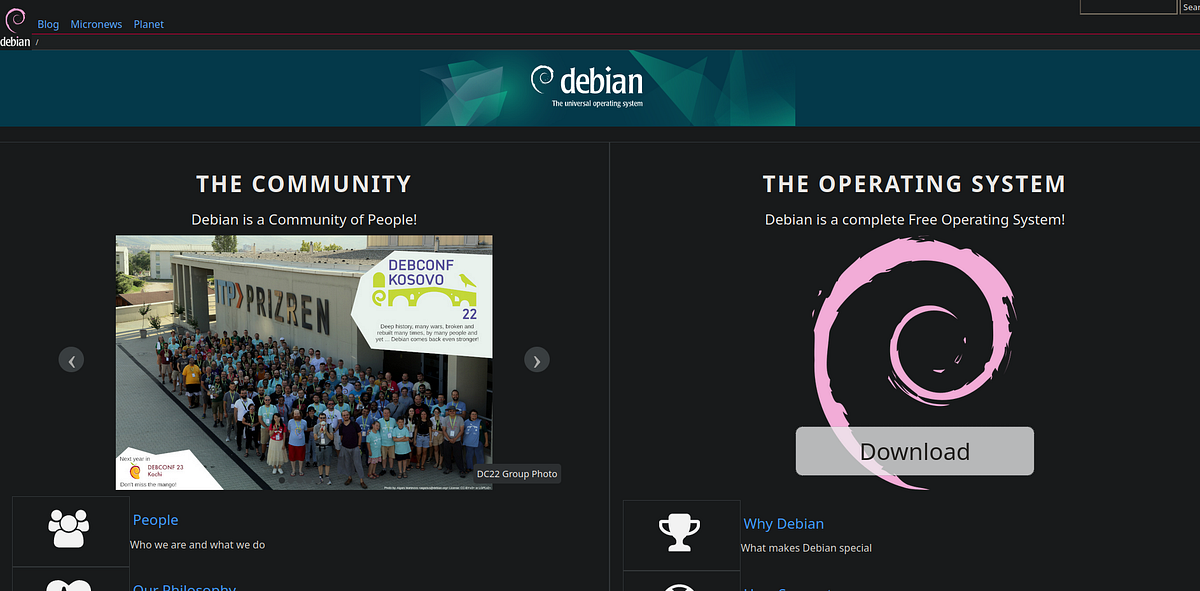Open the Blog link
This screenshot has height=591, width=1200.
click(x=48, y=24)
